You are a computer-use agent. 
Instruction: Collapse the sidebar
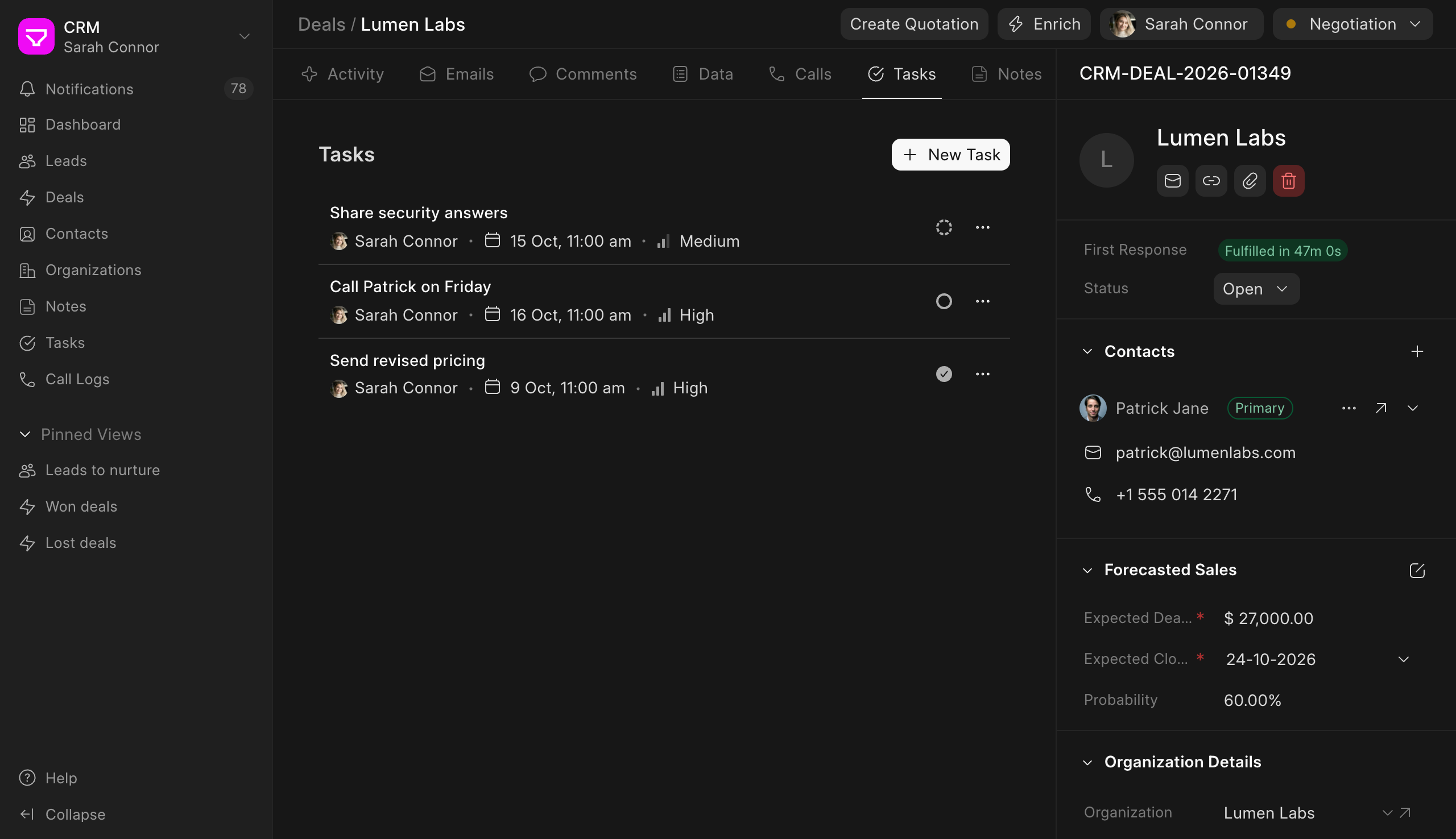[x=136, y=814]
